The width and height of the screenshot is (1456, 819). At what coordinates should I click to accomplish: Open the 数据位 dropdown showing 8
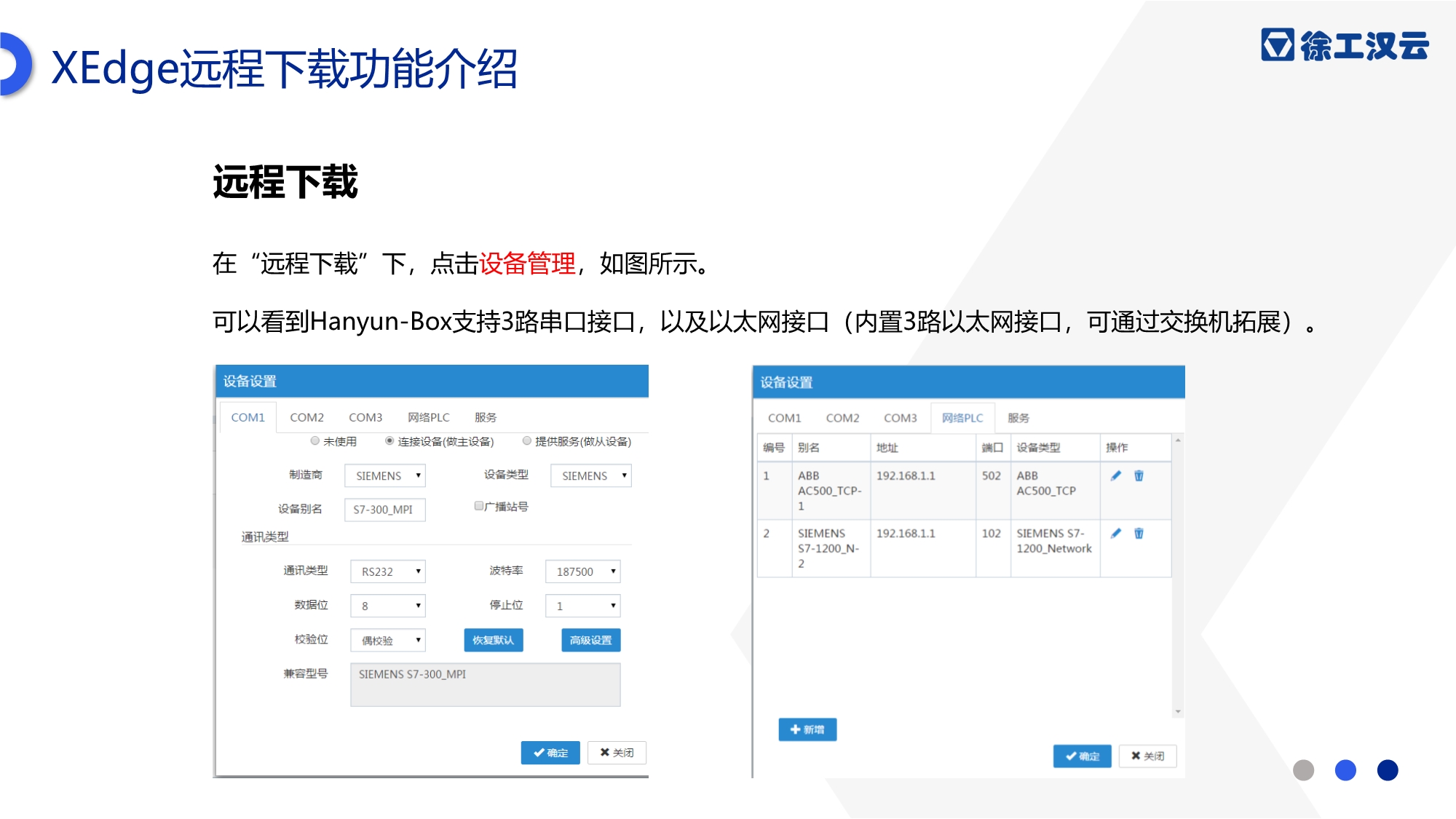pos(388,606)
